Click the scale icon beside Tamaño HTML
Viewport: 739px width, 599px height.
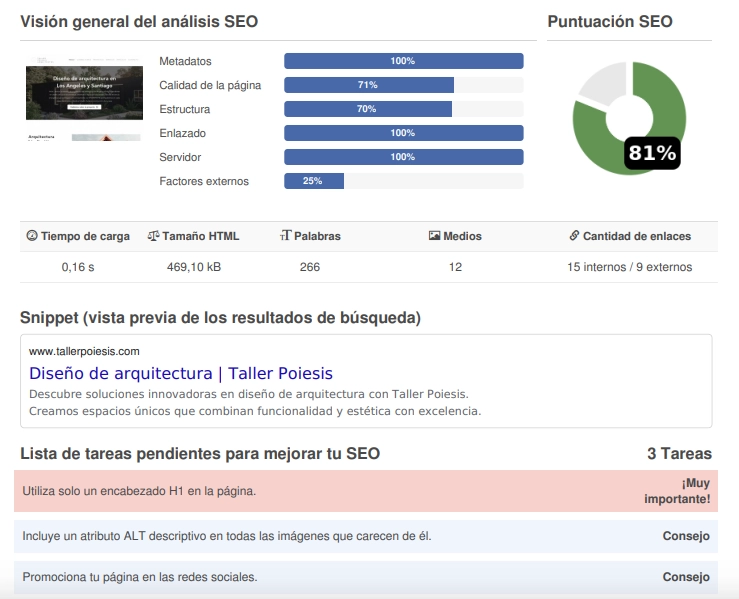coord(153,237)
